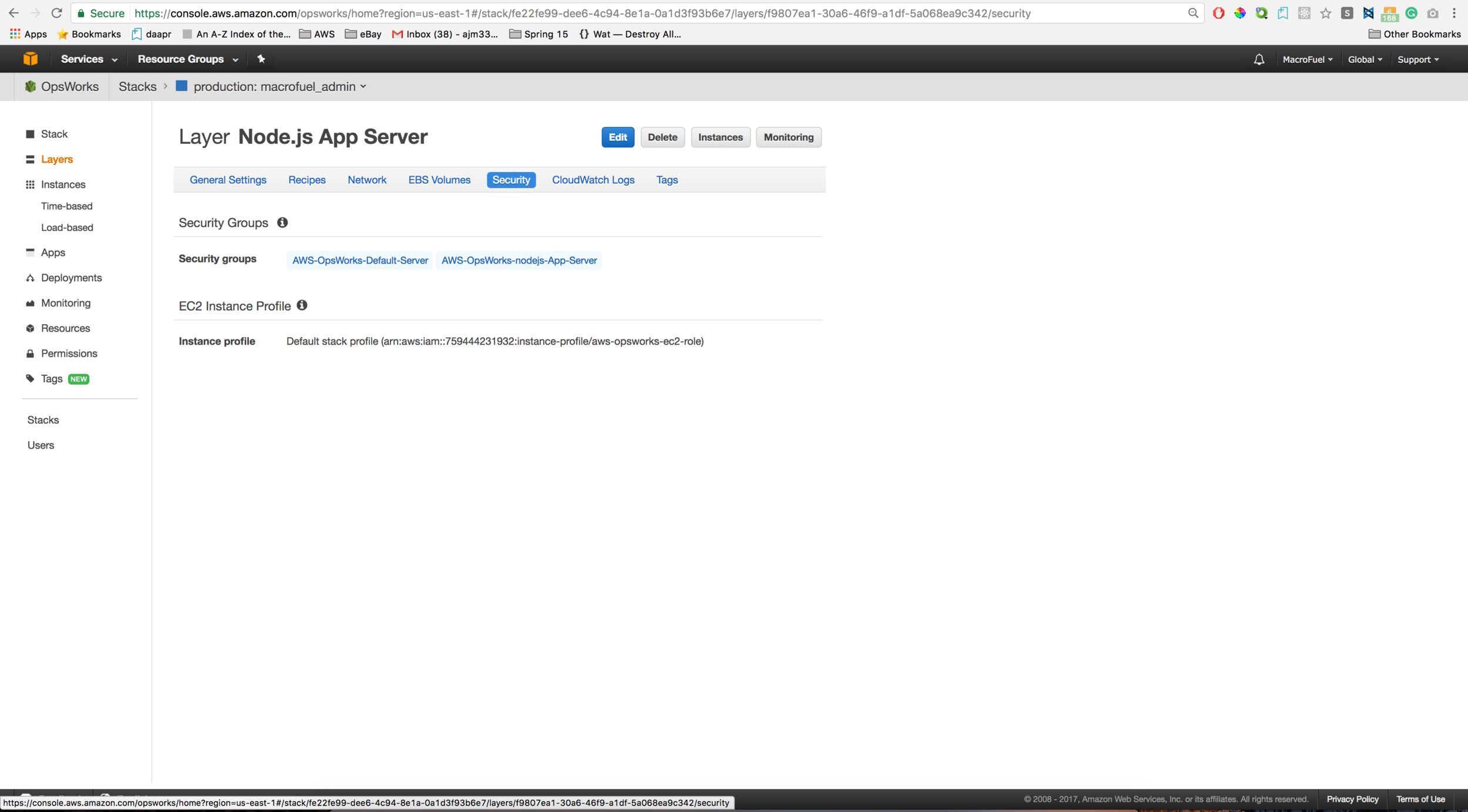Click Stacks in the breadcrumb
The image size is (1468, 812).
pyautogui.click(x=137, y=86)
